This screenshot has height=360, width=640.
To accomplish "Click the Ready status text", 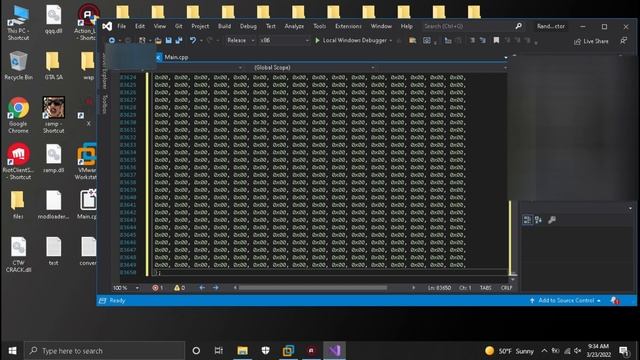I will point(117,301).
